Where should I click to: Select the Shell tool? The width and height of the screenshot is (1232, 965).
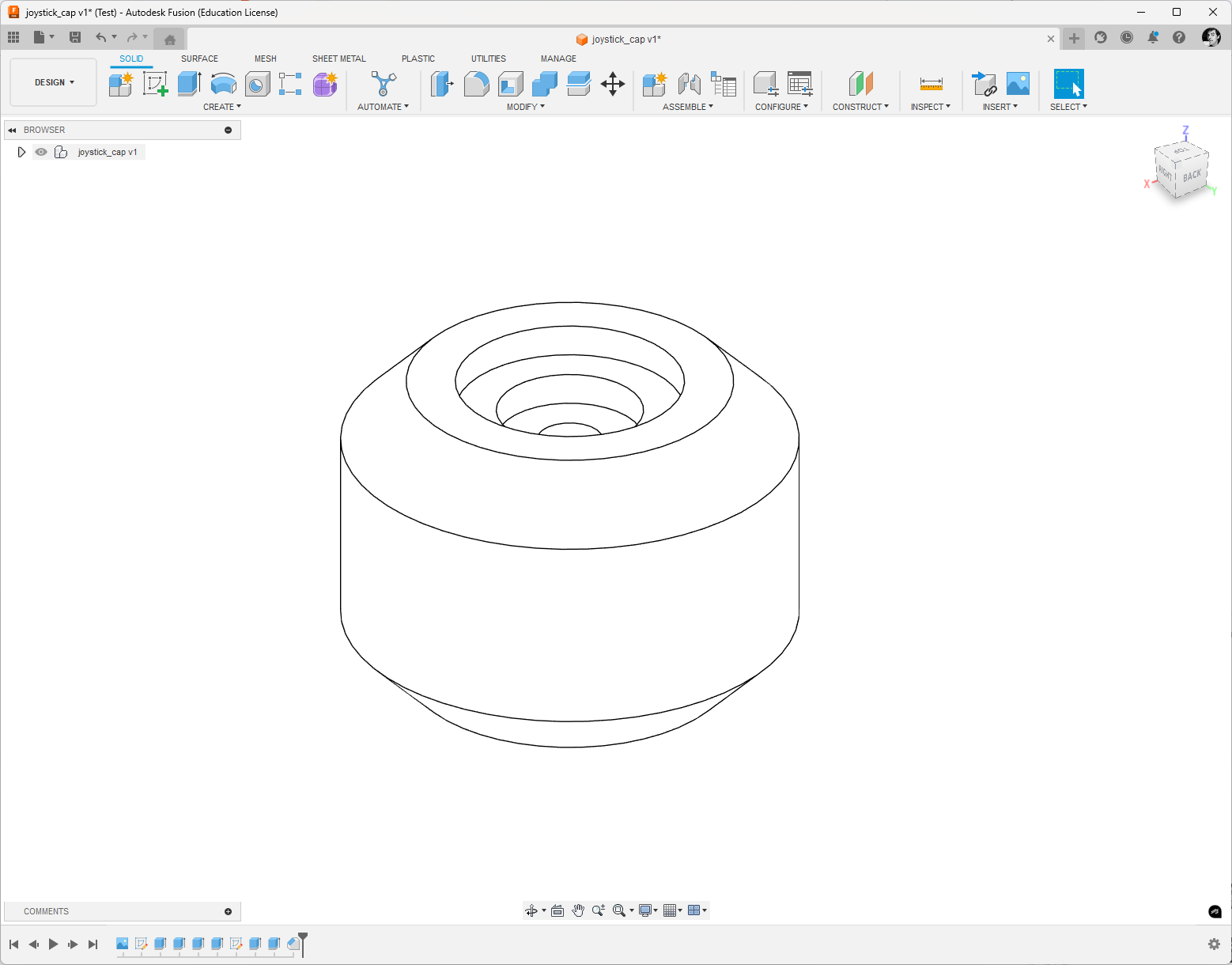point(511,84)
